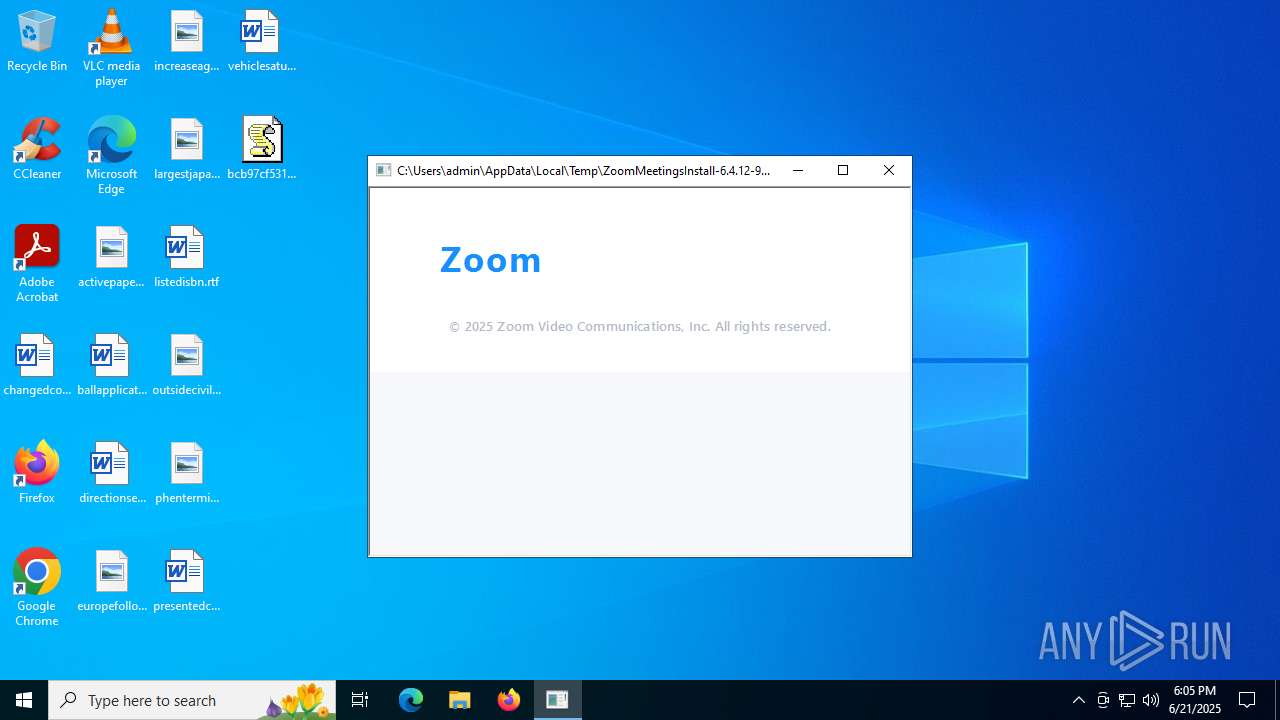Maximize the ZoomMeetingsInstall window

[843, 171]
